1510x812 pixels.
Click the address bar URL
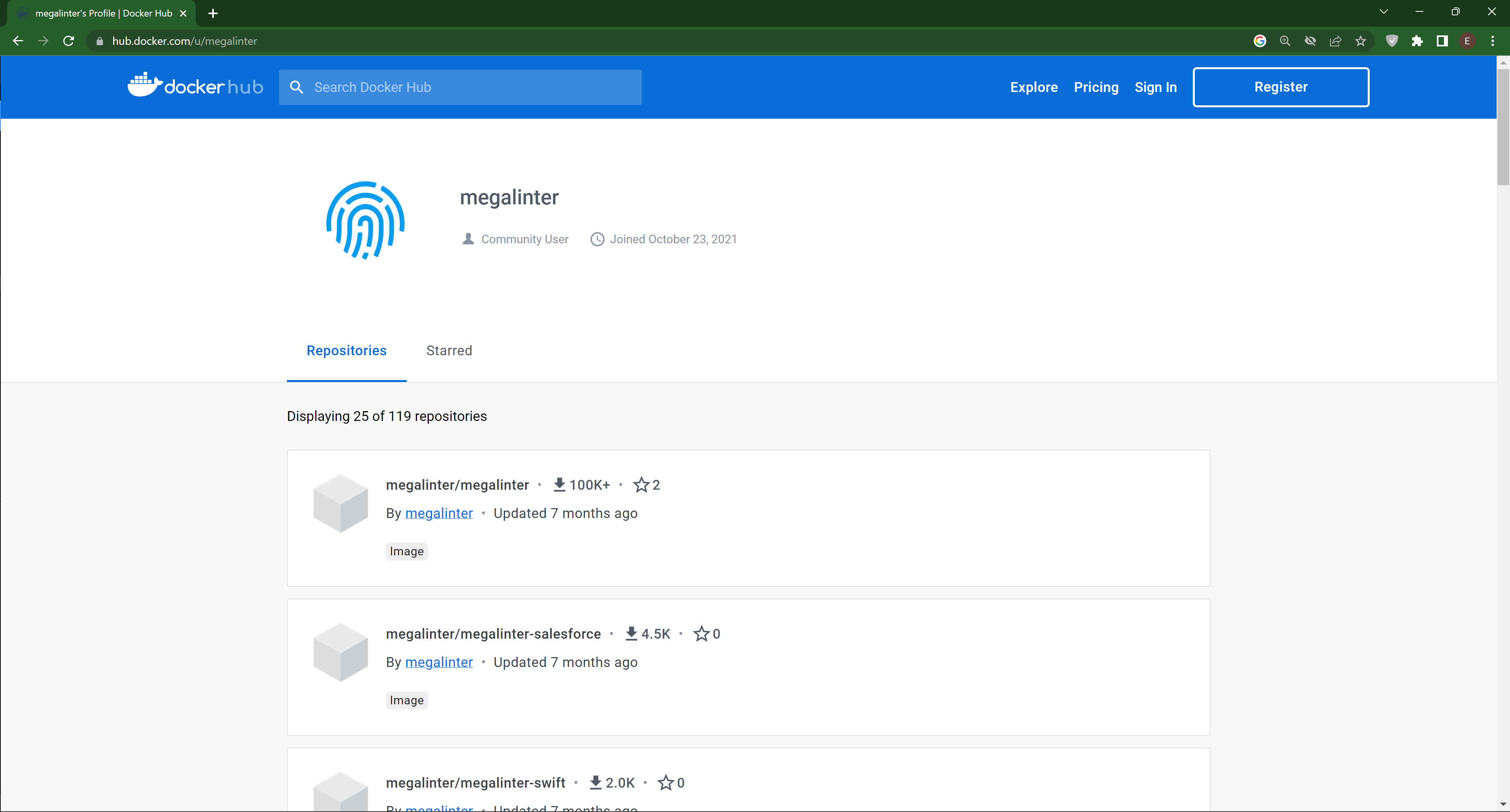(x=185, y=41)
